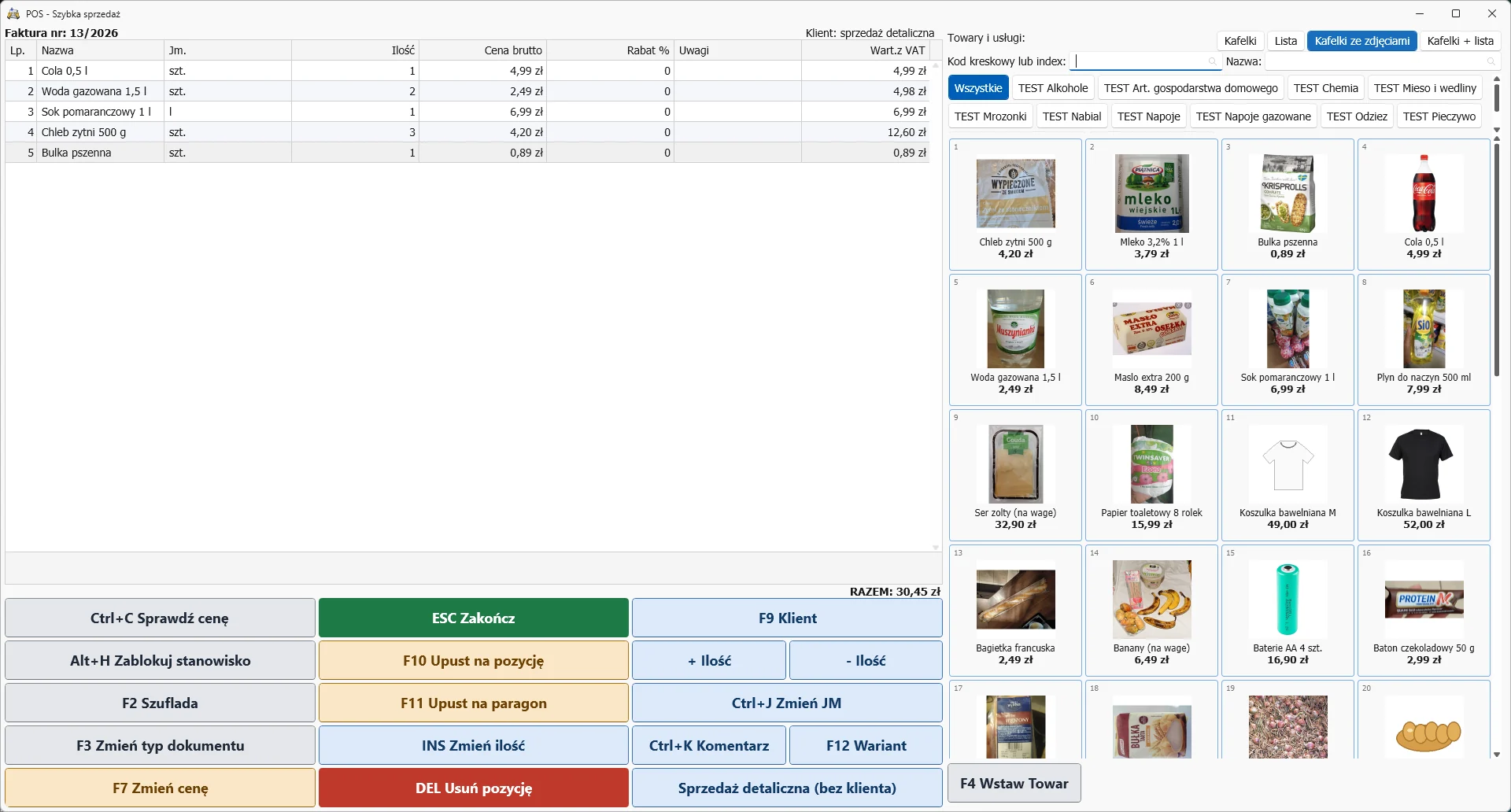
Task: Switch product view to Lista
Action: tap(1286, 41)
